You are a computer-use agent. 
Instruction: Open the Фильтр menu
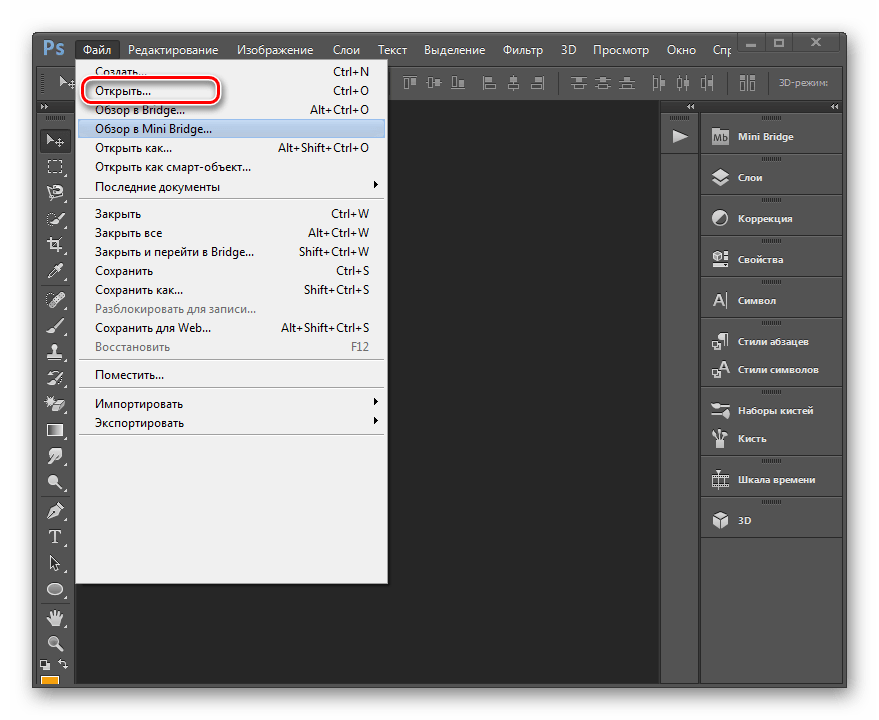(523, 50)
